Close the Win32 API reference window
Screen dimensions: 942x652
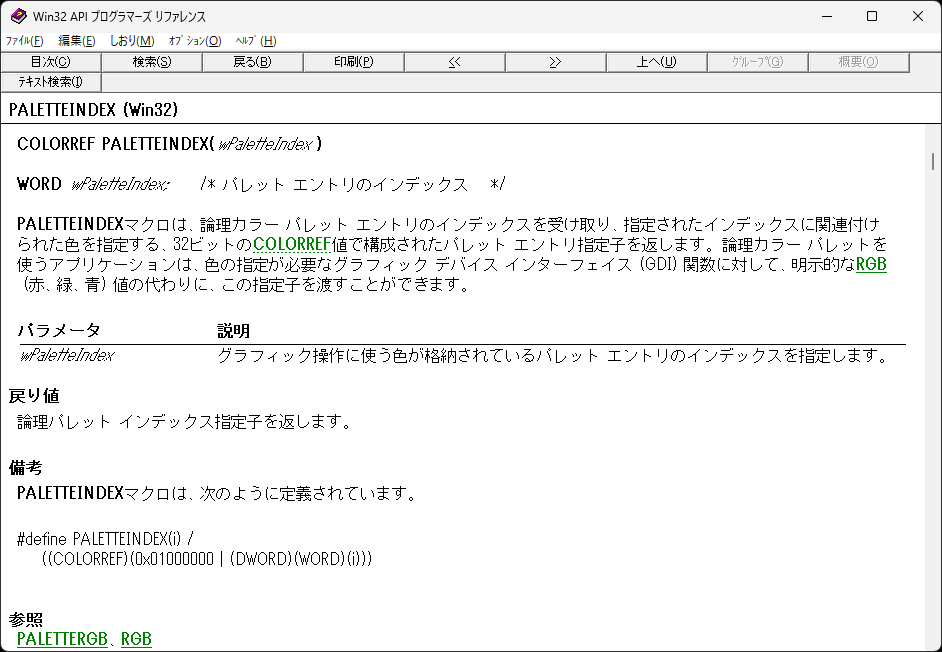point(918,16)
